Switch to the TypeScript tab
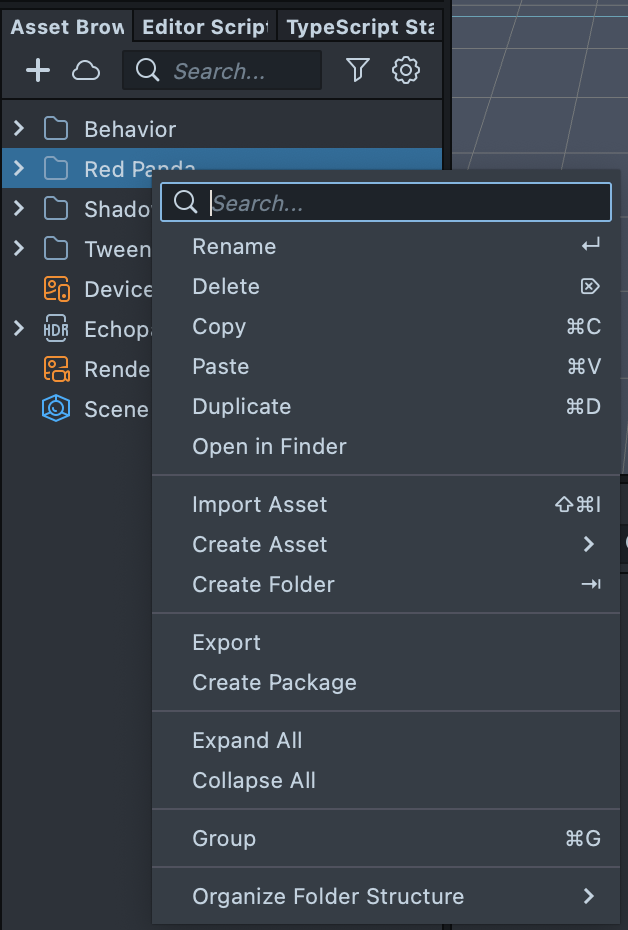The width and height of the screenshot is (628, 930). pos(360,27)
